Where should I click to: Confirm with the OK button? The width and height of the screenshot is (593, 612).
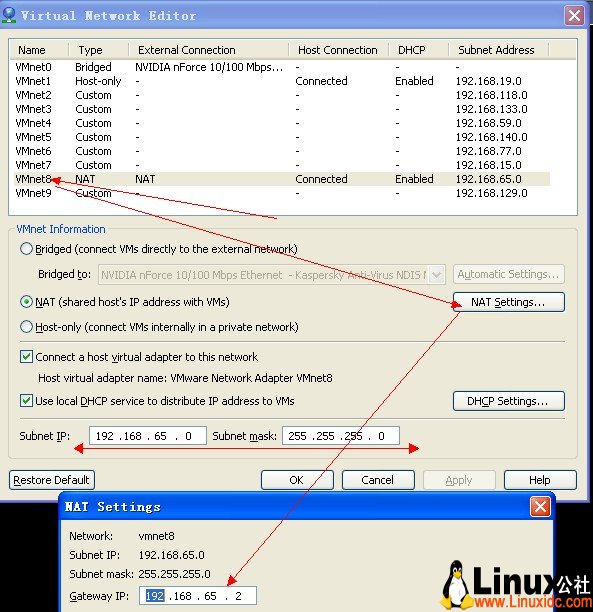[297, 480]
